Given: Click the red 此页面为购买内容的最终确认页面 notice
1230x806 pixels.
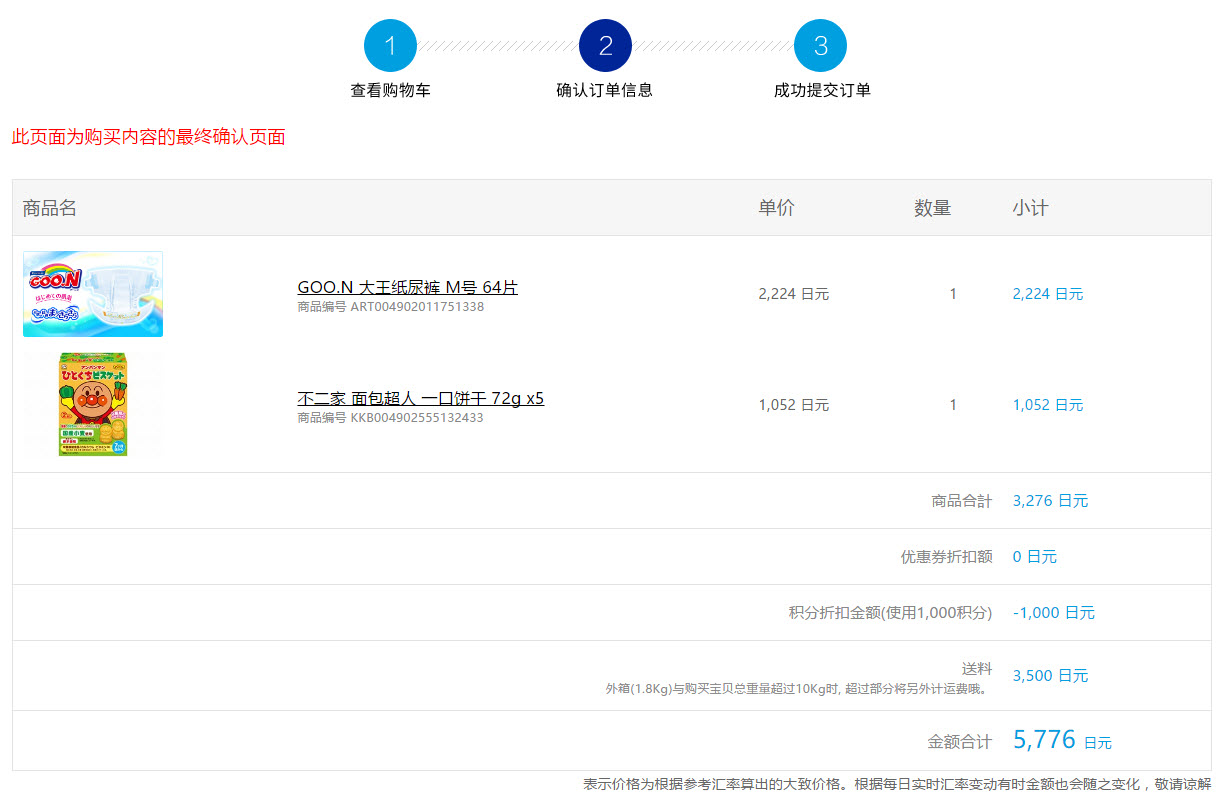Looking at the screenshot, I should [x=148, y=137].
